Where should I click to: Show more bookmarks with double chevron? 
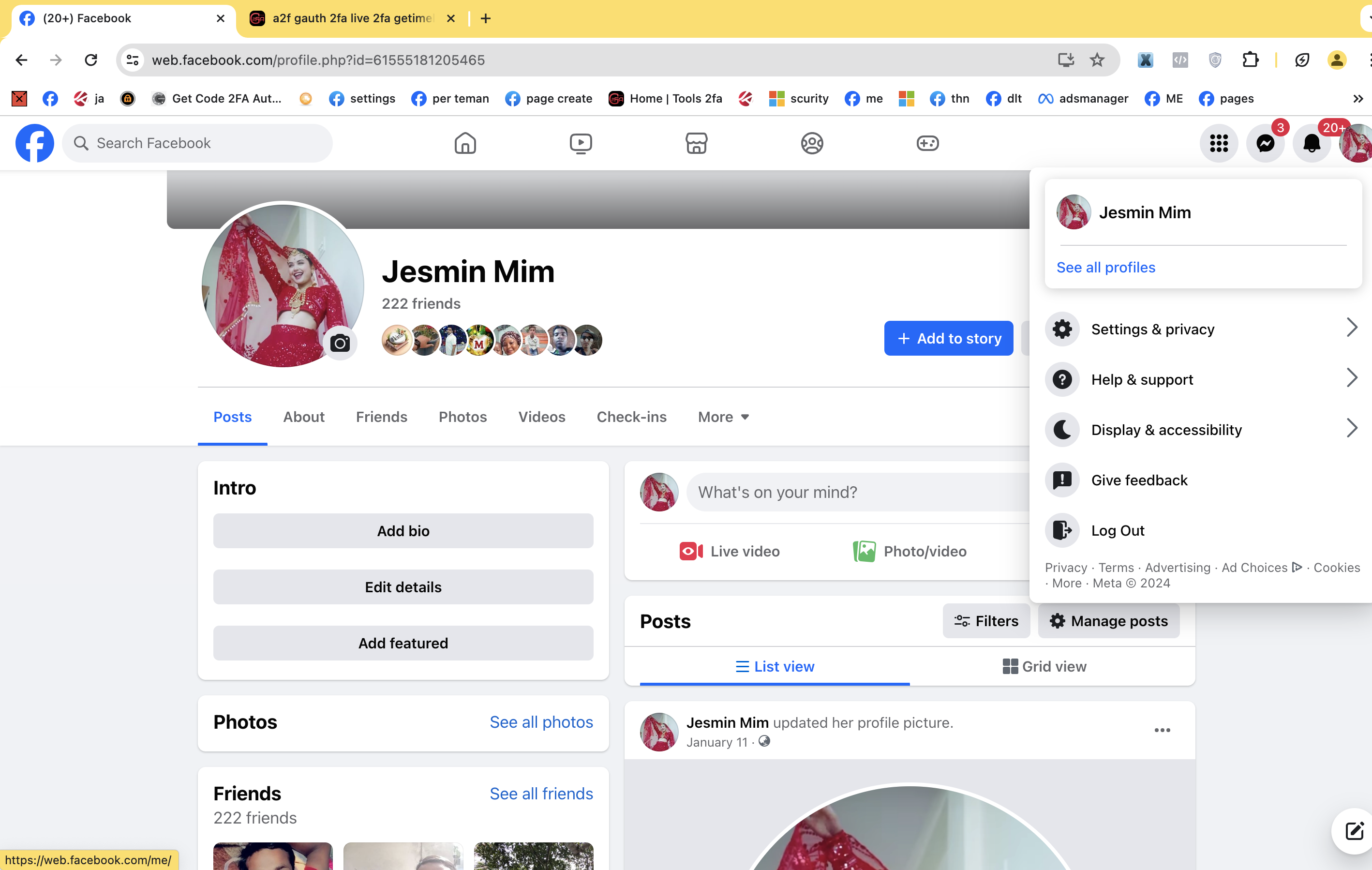[x=1358, y=99]
